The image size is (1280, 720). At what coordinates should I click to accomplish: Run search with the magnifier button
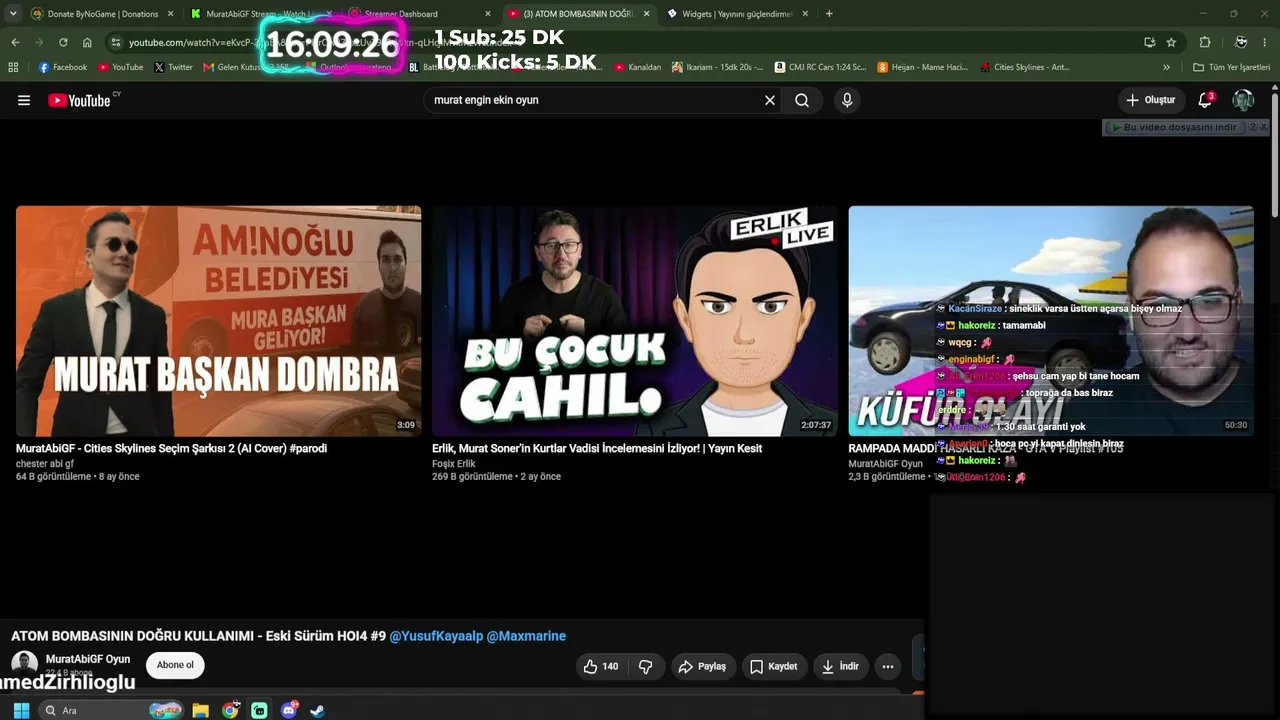pos(802,100)
